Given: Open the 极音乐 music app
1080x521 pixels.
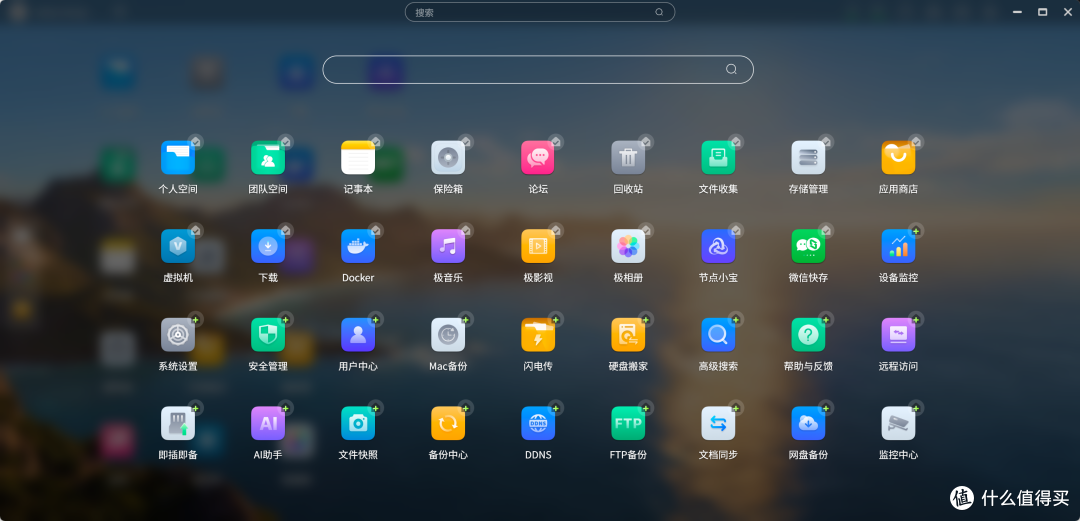Looking at the screenshot, I should coord(448,246).
